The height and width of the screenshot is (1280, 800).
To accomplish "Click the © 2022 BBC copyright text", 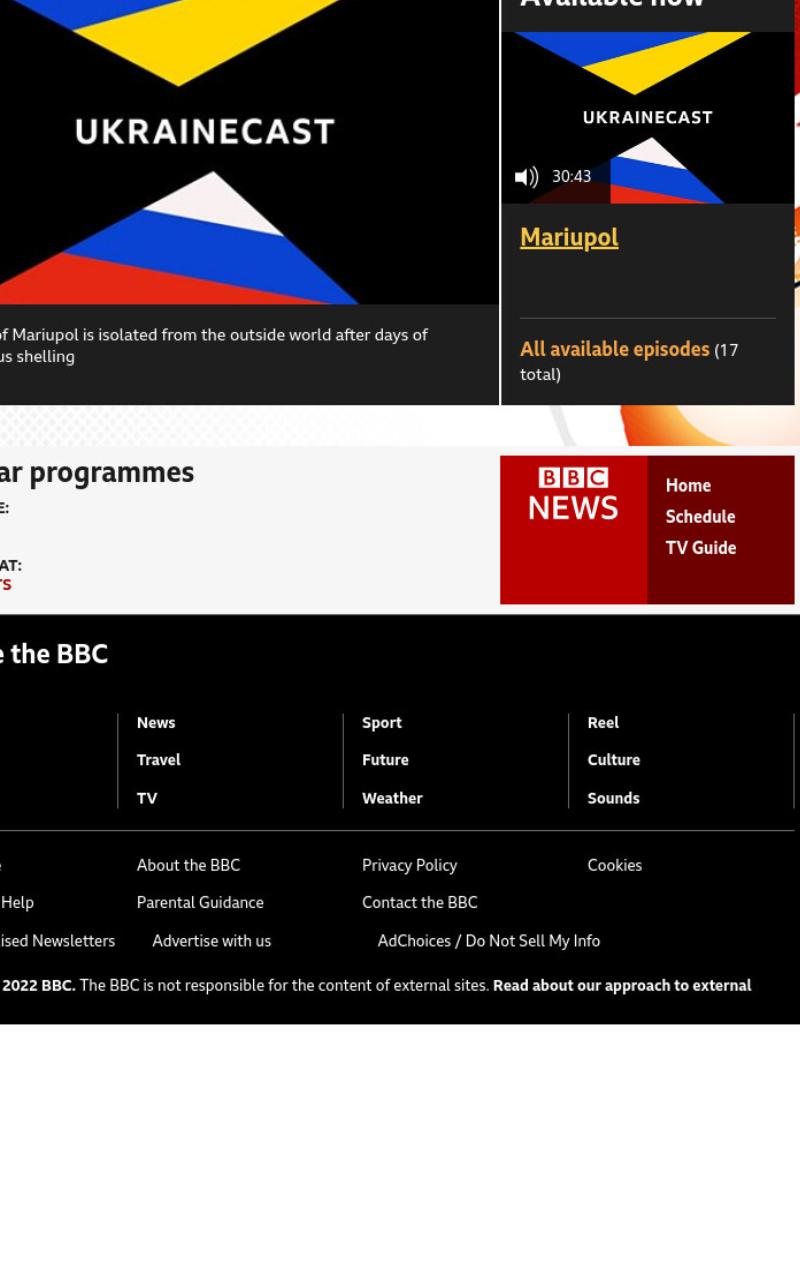I will pyautogui.click(x=38, y=986).
